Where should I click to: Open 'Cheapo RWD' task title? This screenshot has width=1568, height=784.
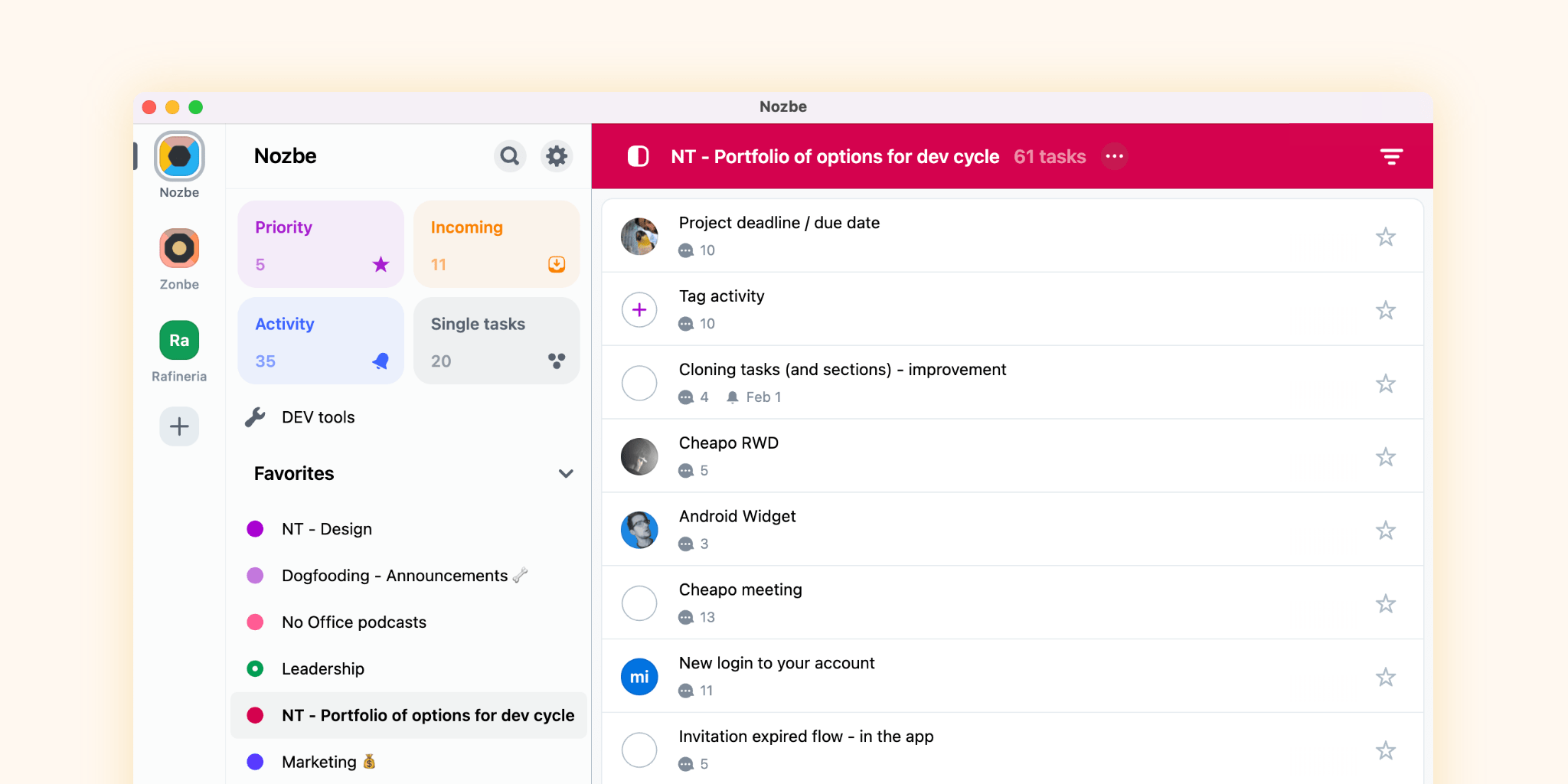pyautogui.click(x=729, y=443)
